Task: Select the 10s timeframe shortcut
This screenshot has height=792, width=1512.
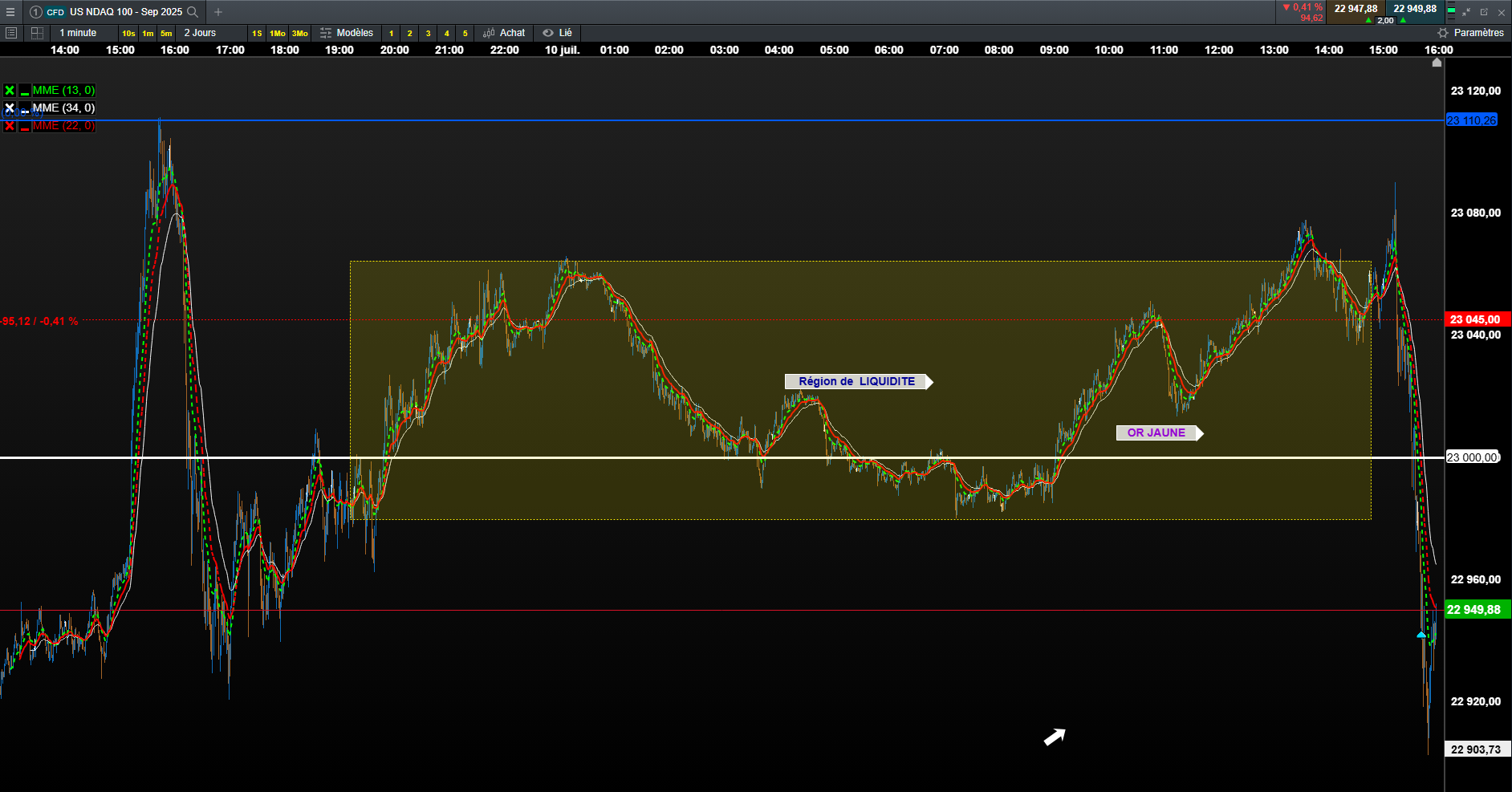Action: tap(128, 33)
